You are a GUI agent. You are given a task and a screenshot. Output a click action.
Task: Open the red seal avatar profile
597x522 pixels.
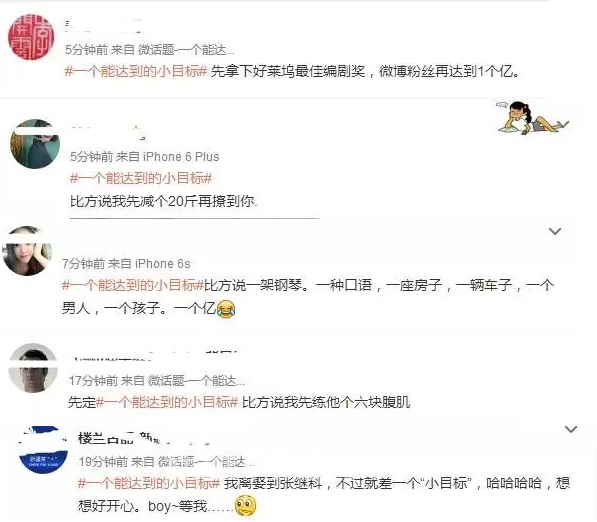pyautogui.click(x=31, y=37)
